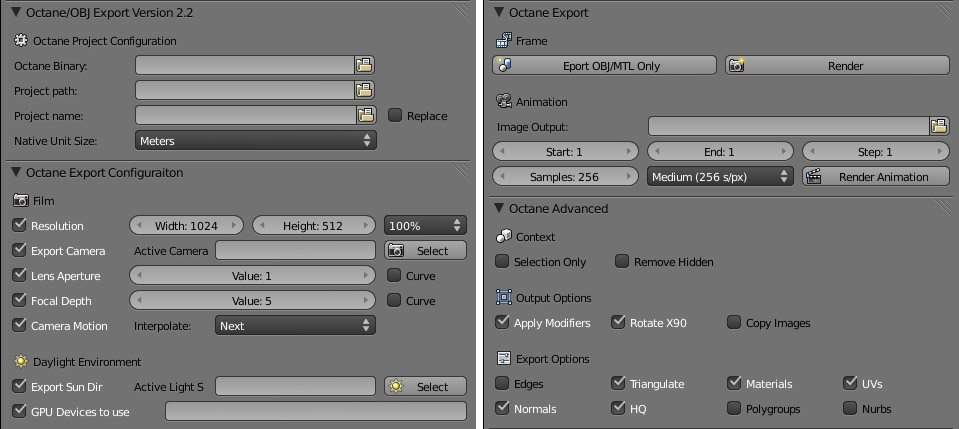Click the Lens Aperture Value slider
Image resolution: width=959 pixels, height=429 pixels.
pyautogui.click(x=252, y=276)
